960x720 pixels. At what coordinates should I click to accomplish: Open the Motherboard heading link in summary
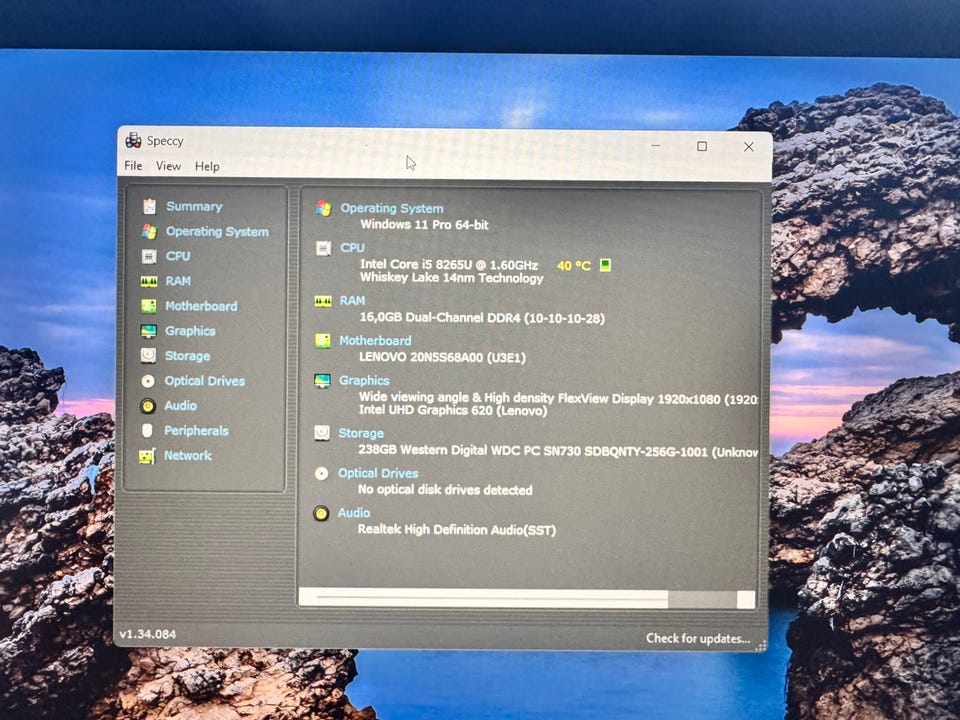[375, 340]
